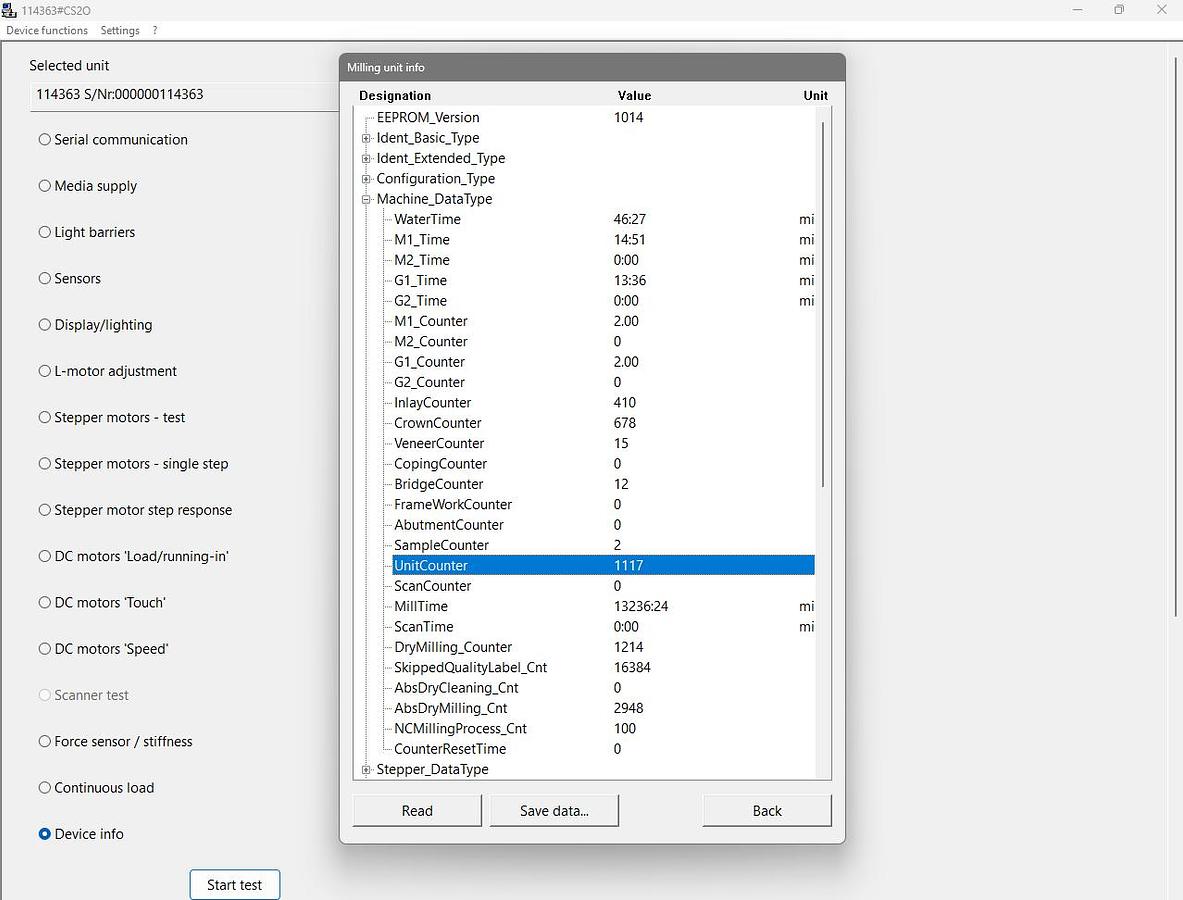Select Device info radio button
The image size is (1183, 900).
[x=81, y=834]
